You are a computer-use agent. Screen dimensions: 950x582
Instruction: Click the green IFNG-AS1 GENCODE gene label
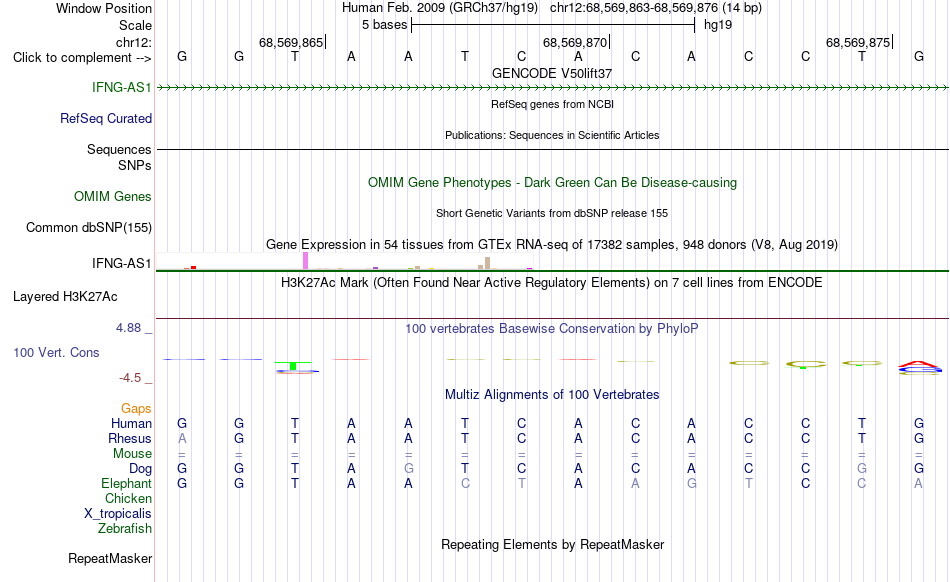[121, 87]
